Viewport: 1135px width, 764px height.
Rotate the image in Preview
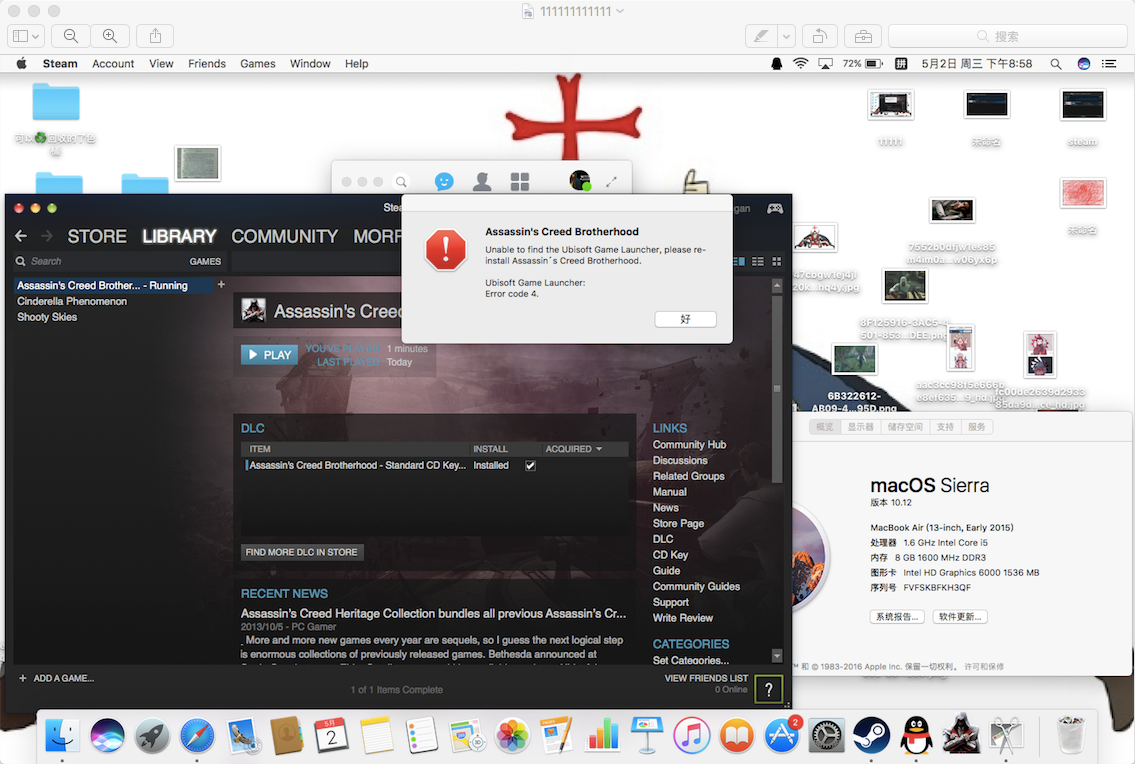click(819, 35)
